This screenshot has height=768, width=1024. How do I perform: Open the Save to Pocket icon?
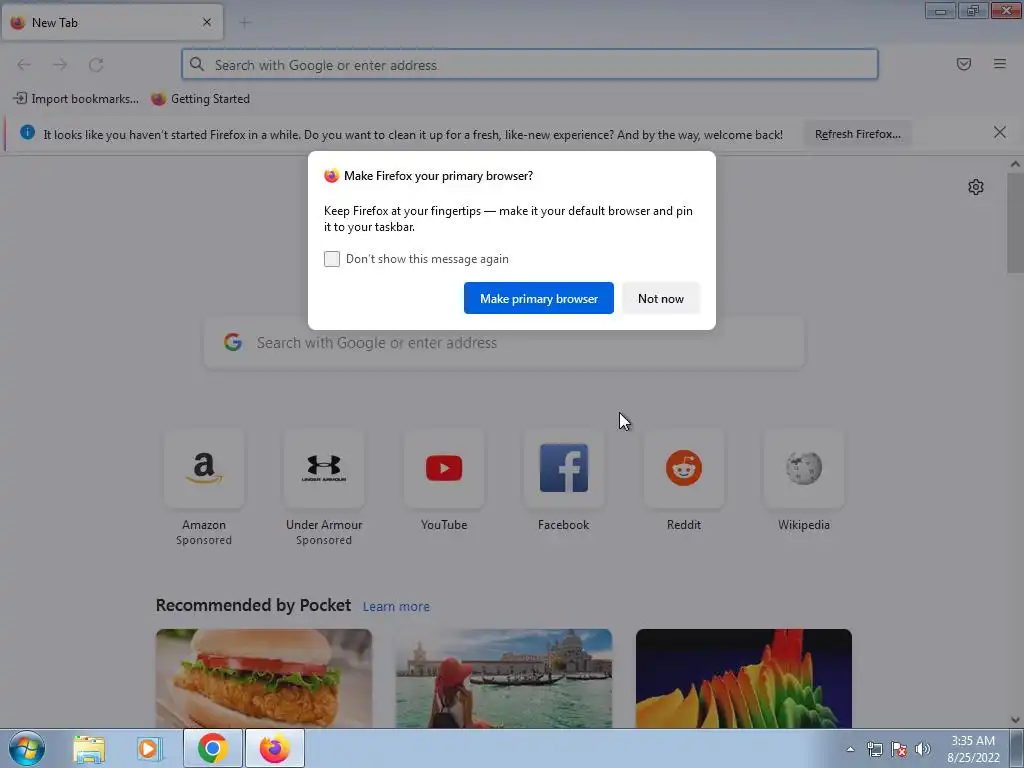pyautogui.click(x=963, y=64)
